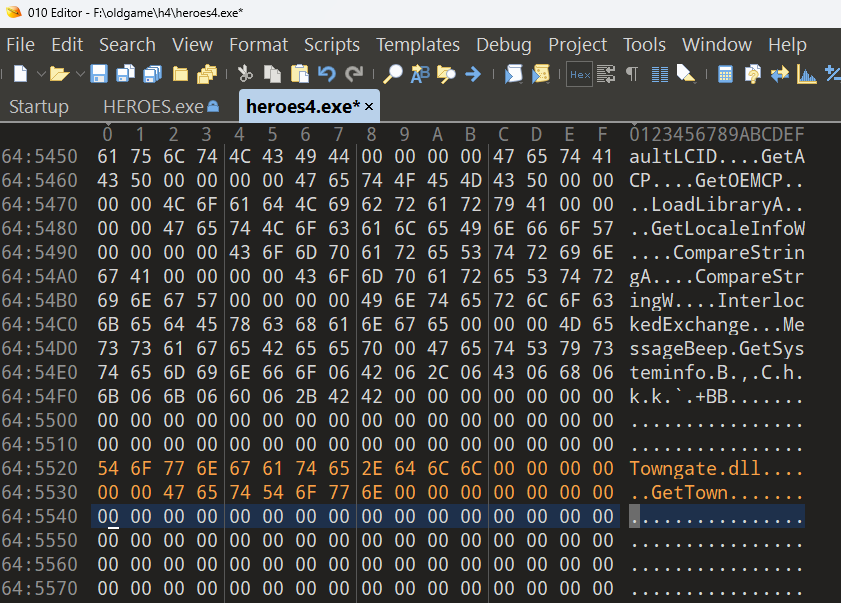Close the heroes4.exe* tab

pos(369,107)
